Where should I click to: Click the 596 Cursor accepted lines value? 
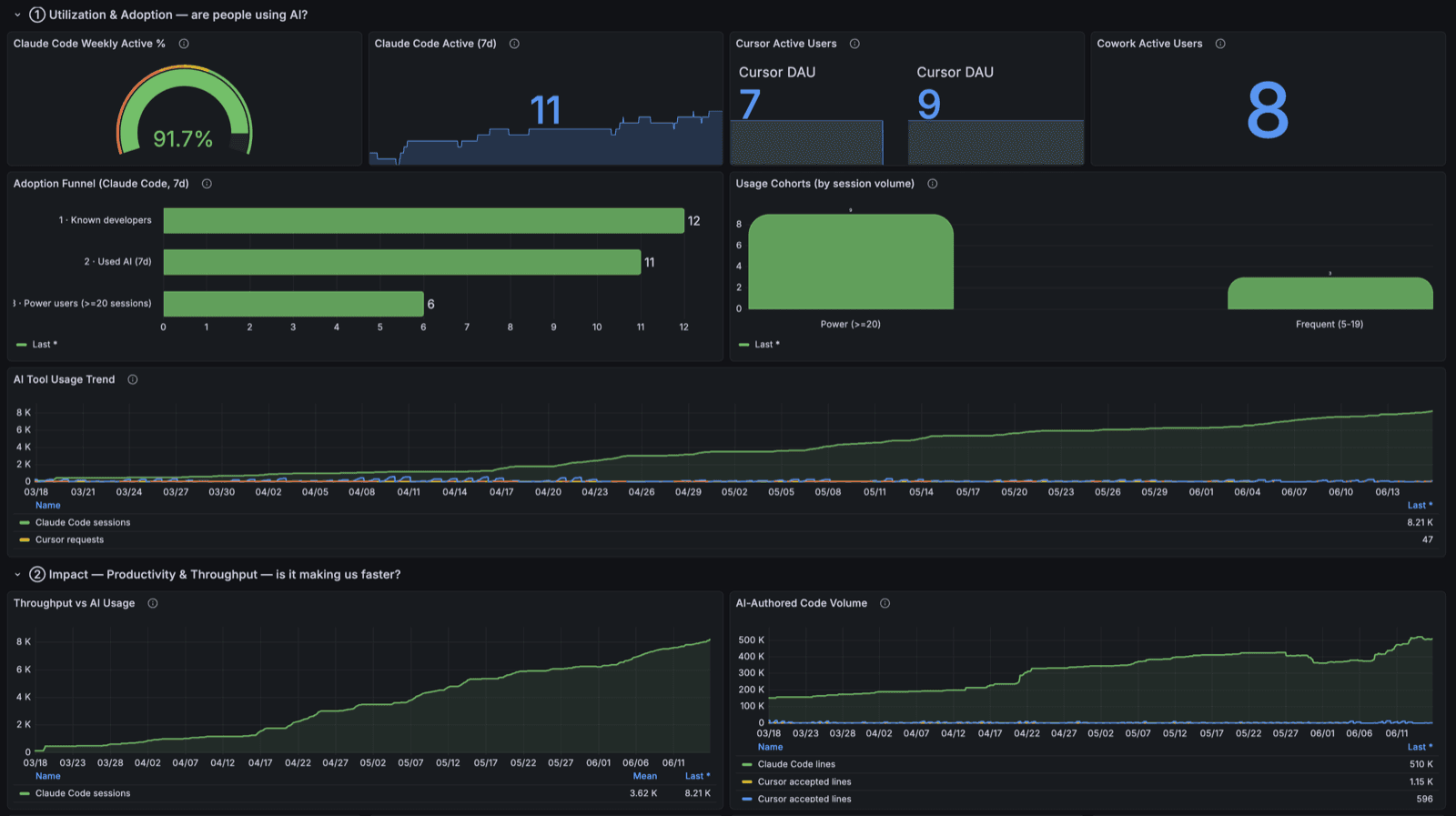(1425, 800)
